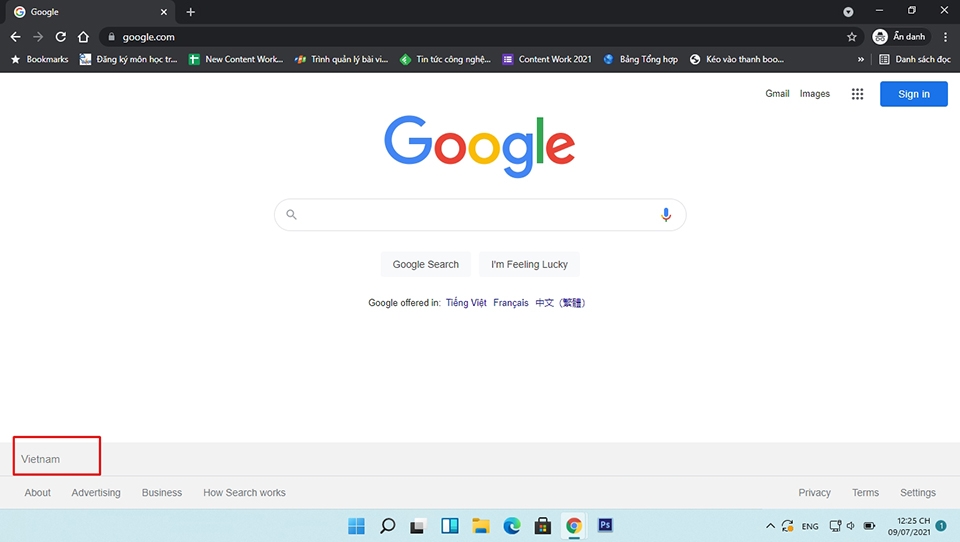960x542 pixels.
Task: Click the magnifier icon in search box
Action: 291,214
